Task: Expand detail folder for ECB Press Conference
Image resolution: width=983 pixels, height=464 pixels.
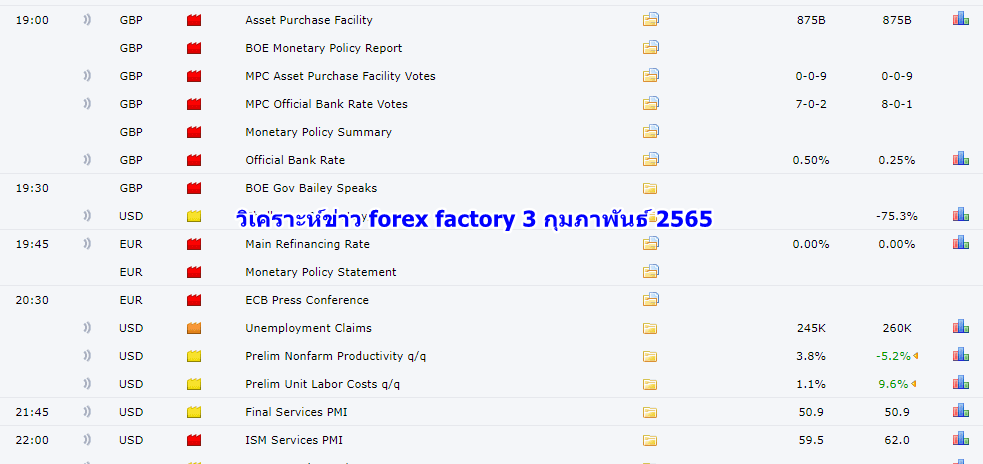Action: pyautogui.click(x=651, y=299)
